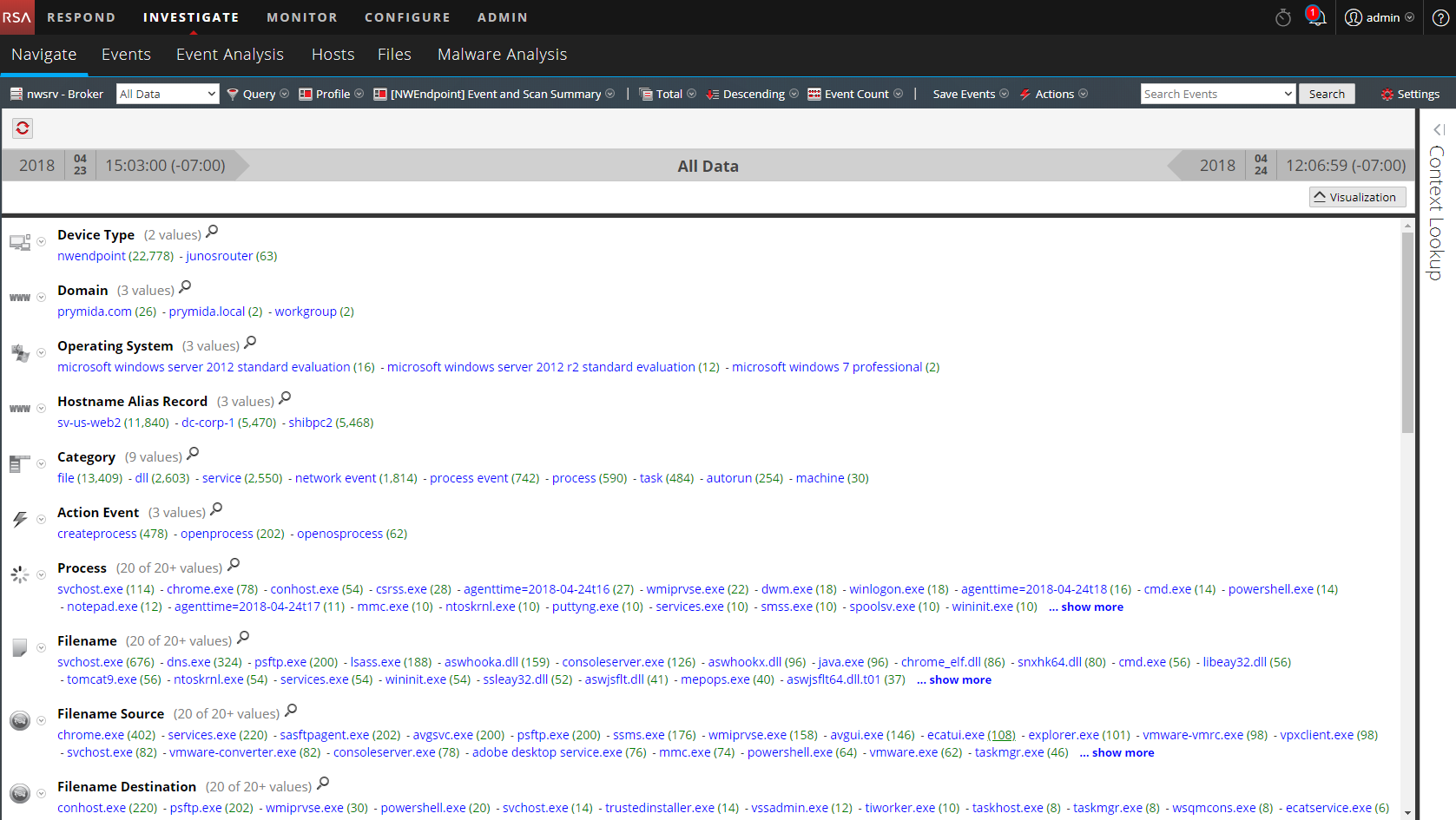Viewport: 1456px width, 820px height.
Task: Open the Search Events combo box dropdown
Action: 1288,94
